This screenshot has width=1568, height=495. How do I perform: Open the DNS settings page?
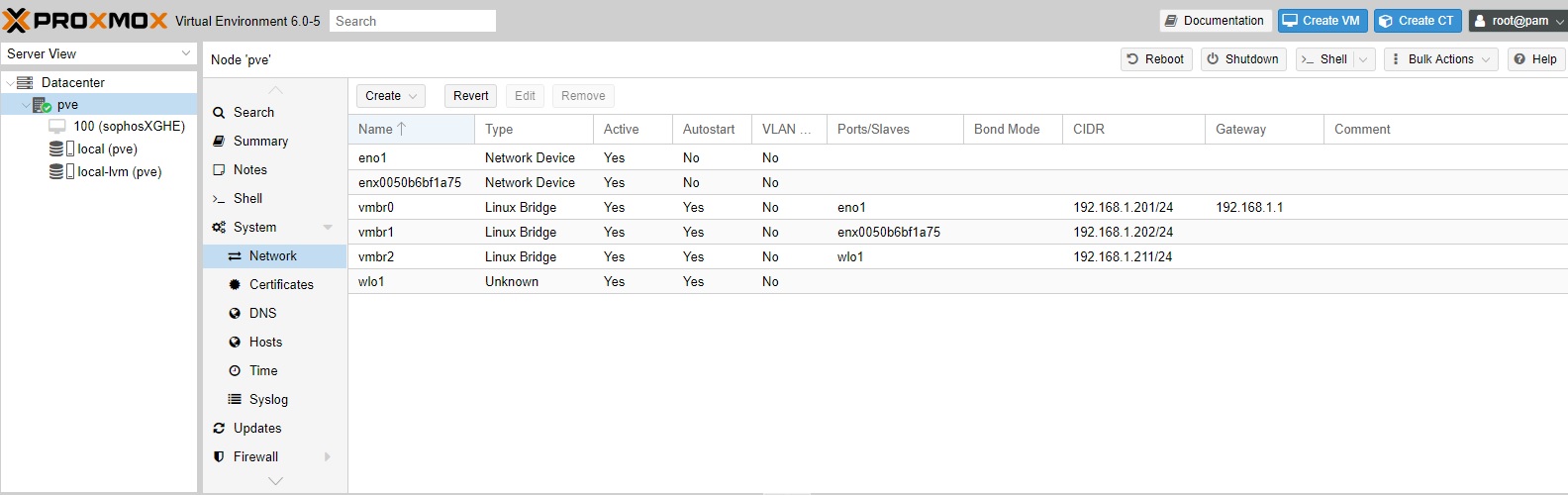262,314
